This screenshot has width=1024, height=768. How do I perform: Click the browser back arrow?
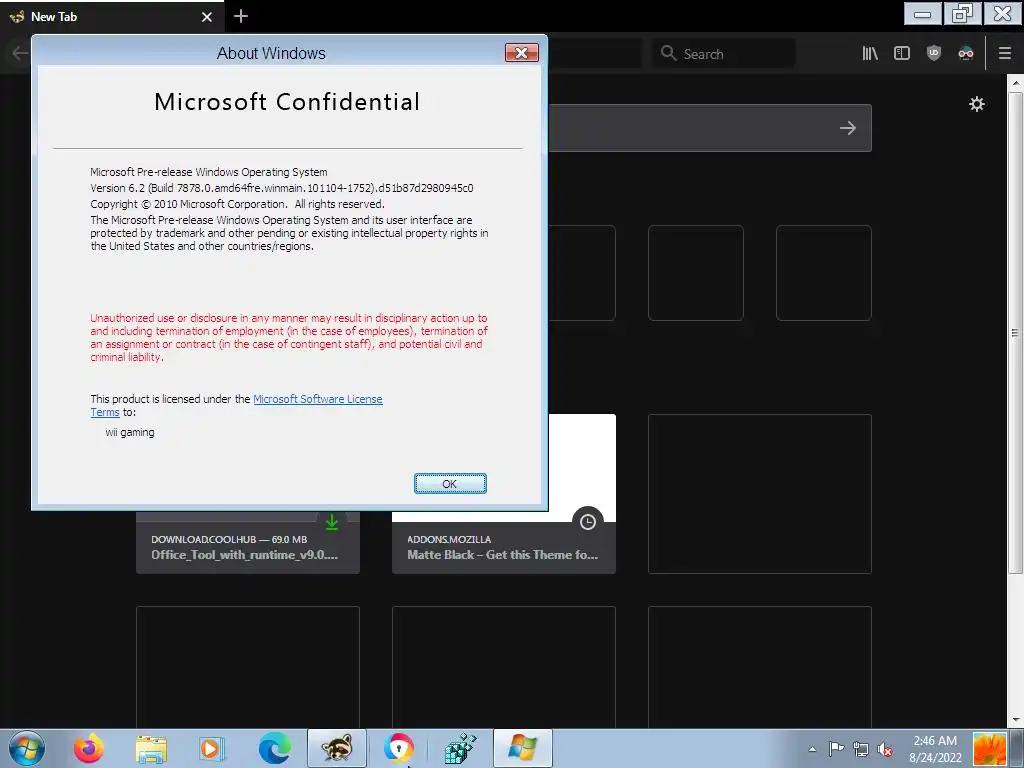tap(20, 54)
